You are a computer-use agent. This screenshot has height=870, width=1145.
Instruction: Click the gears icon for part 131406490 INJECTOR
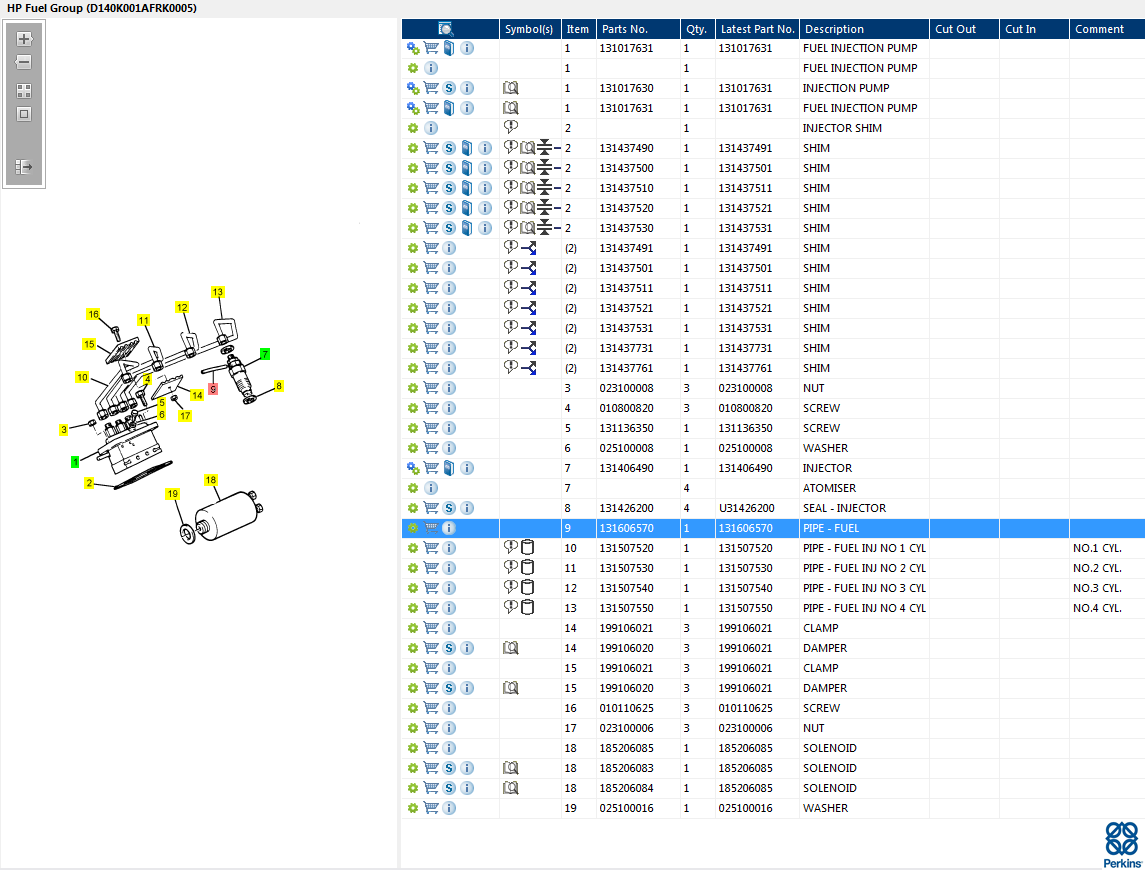pos(413,468)
